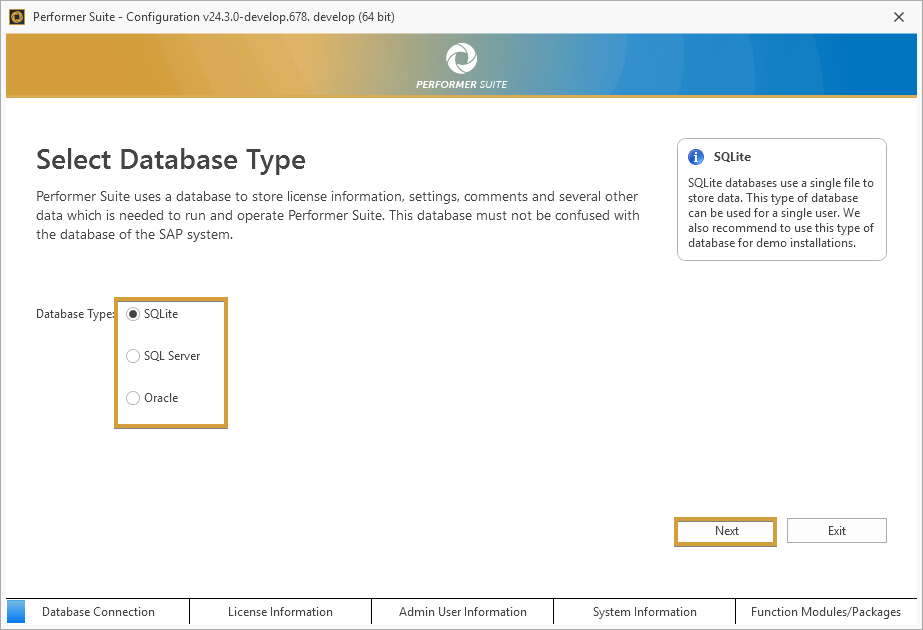The image size is (923, 630).
Task: Open Function Modules/Packages step
Action: [826, 612]
